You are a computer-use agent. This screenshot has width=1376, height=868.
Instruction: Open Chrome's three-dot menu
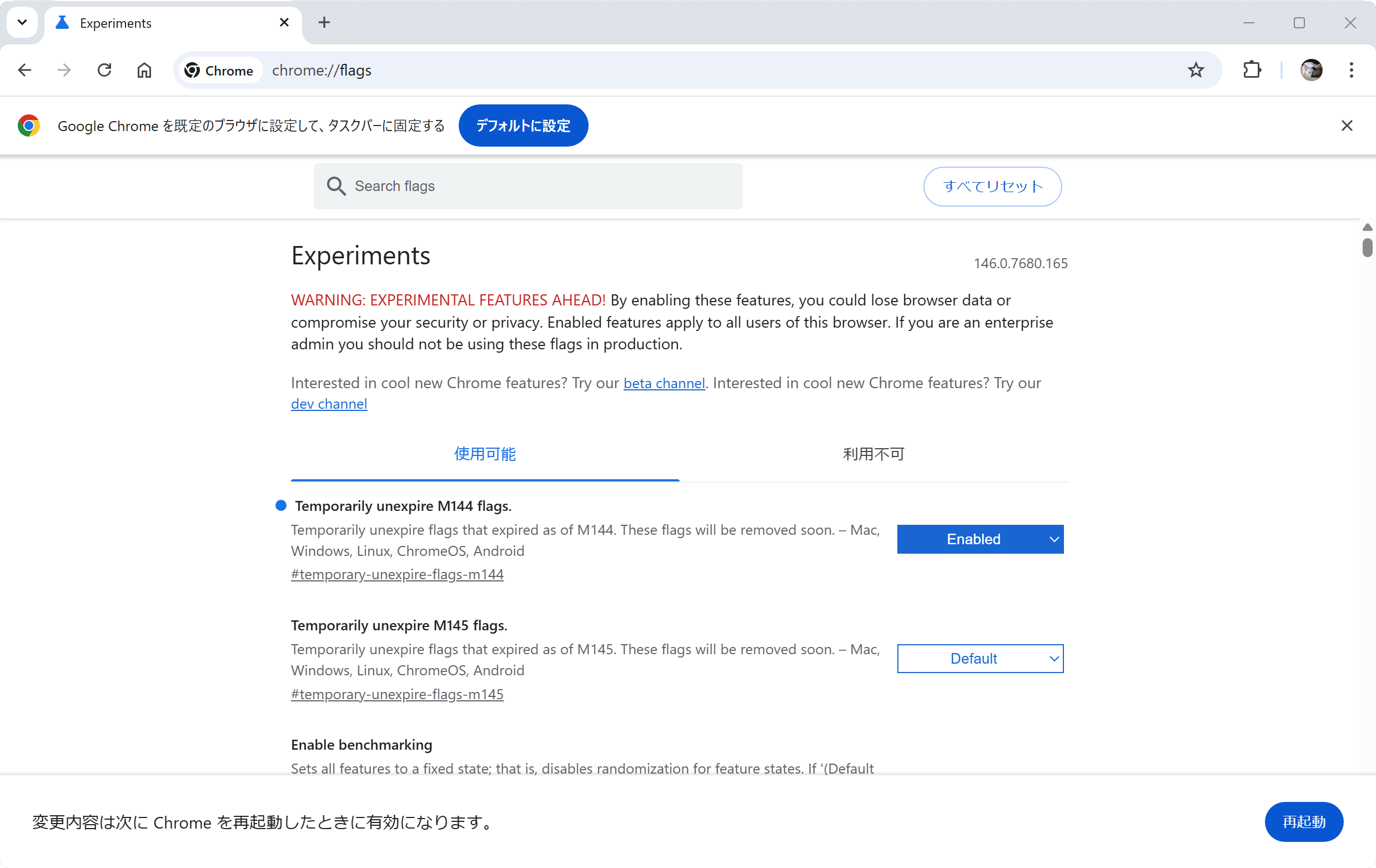tap(1352, 70)
